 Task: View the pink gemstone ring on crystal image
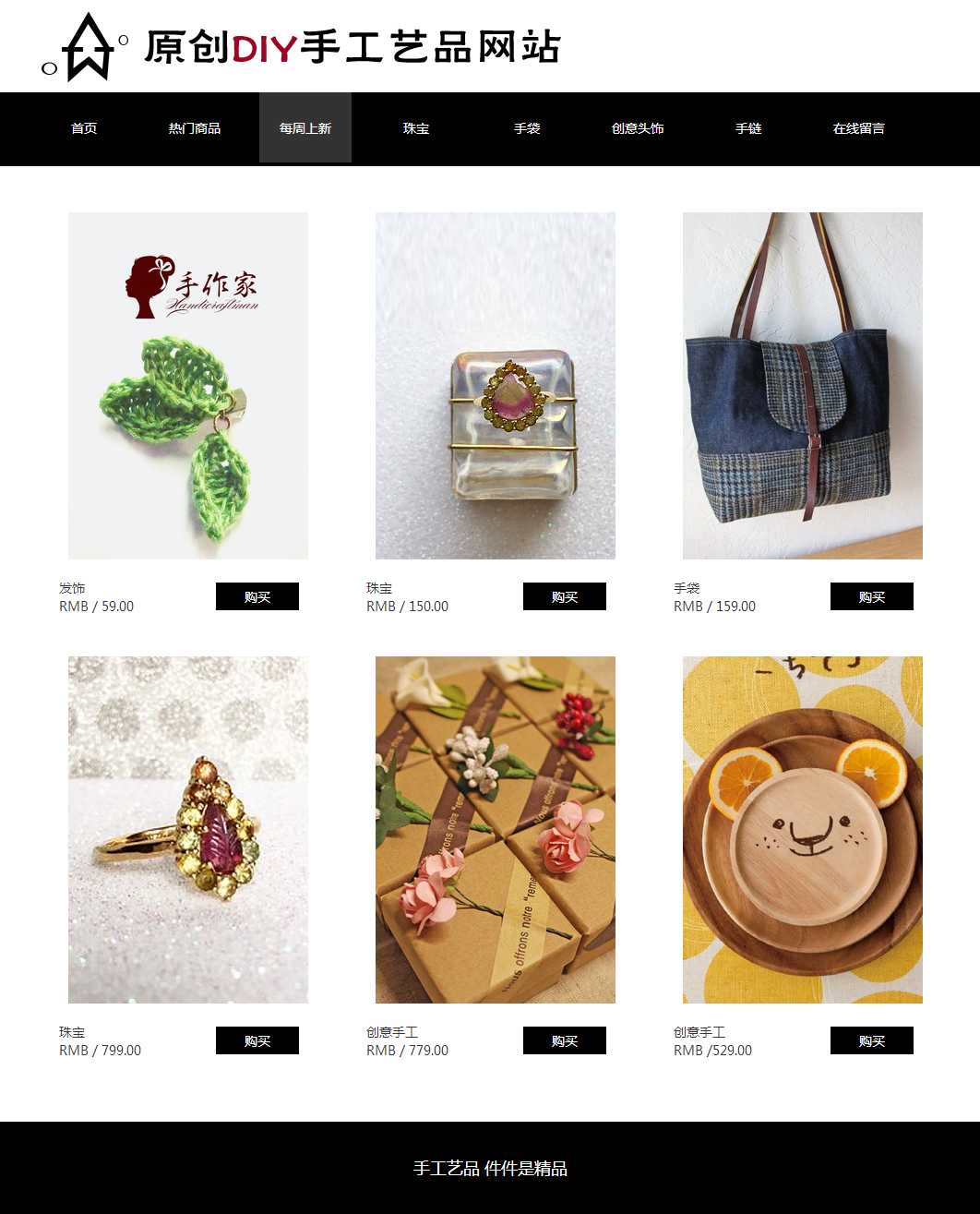pyautogui.click(x=496, y=386)
